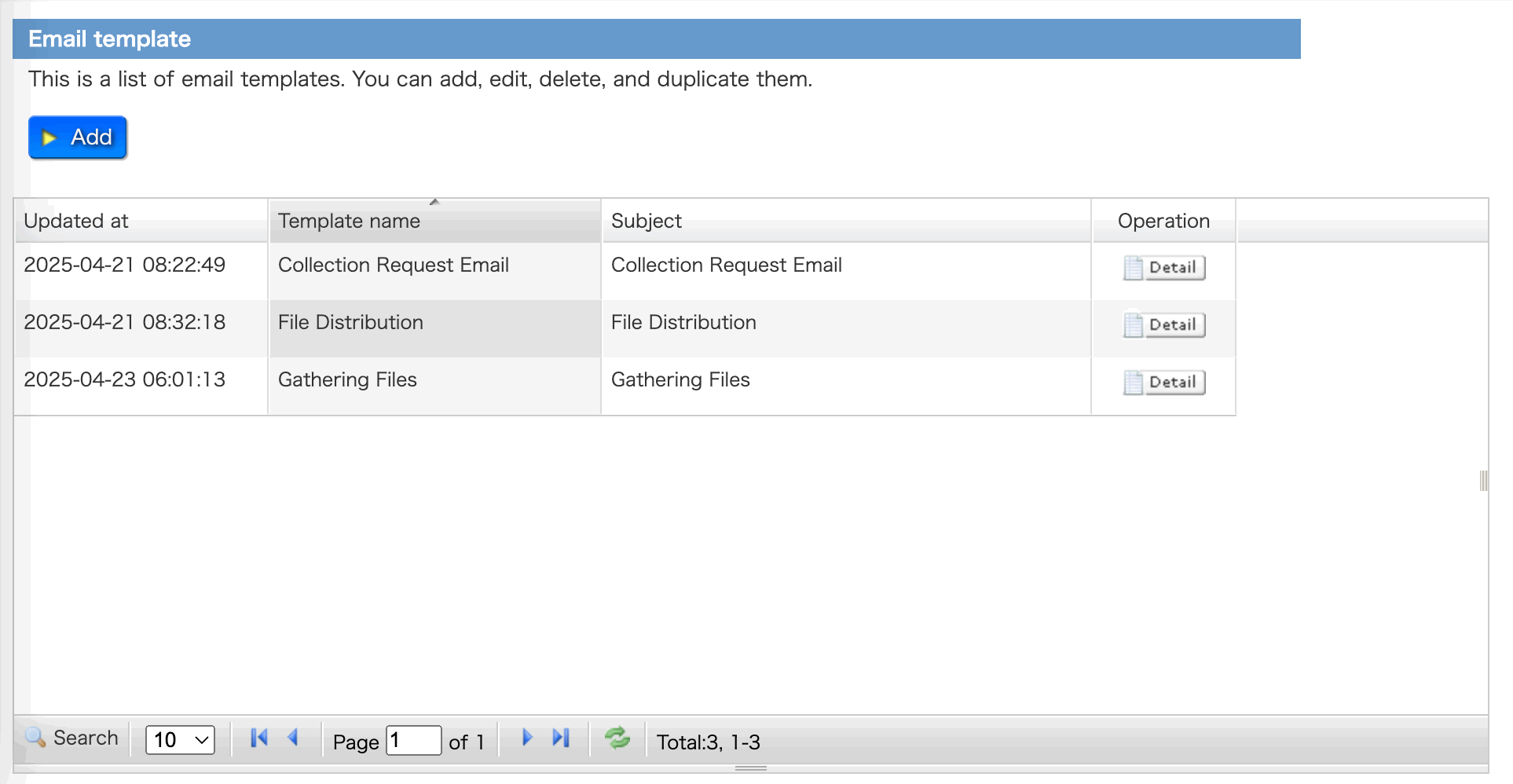Sort by the Updated at column header
1513x784 pixels.
click(x=76, y=221)
